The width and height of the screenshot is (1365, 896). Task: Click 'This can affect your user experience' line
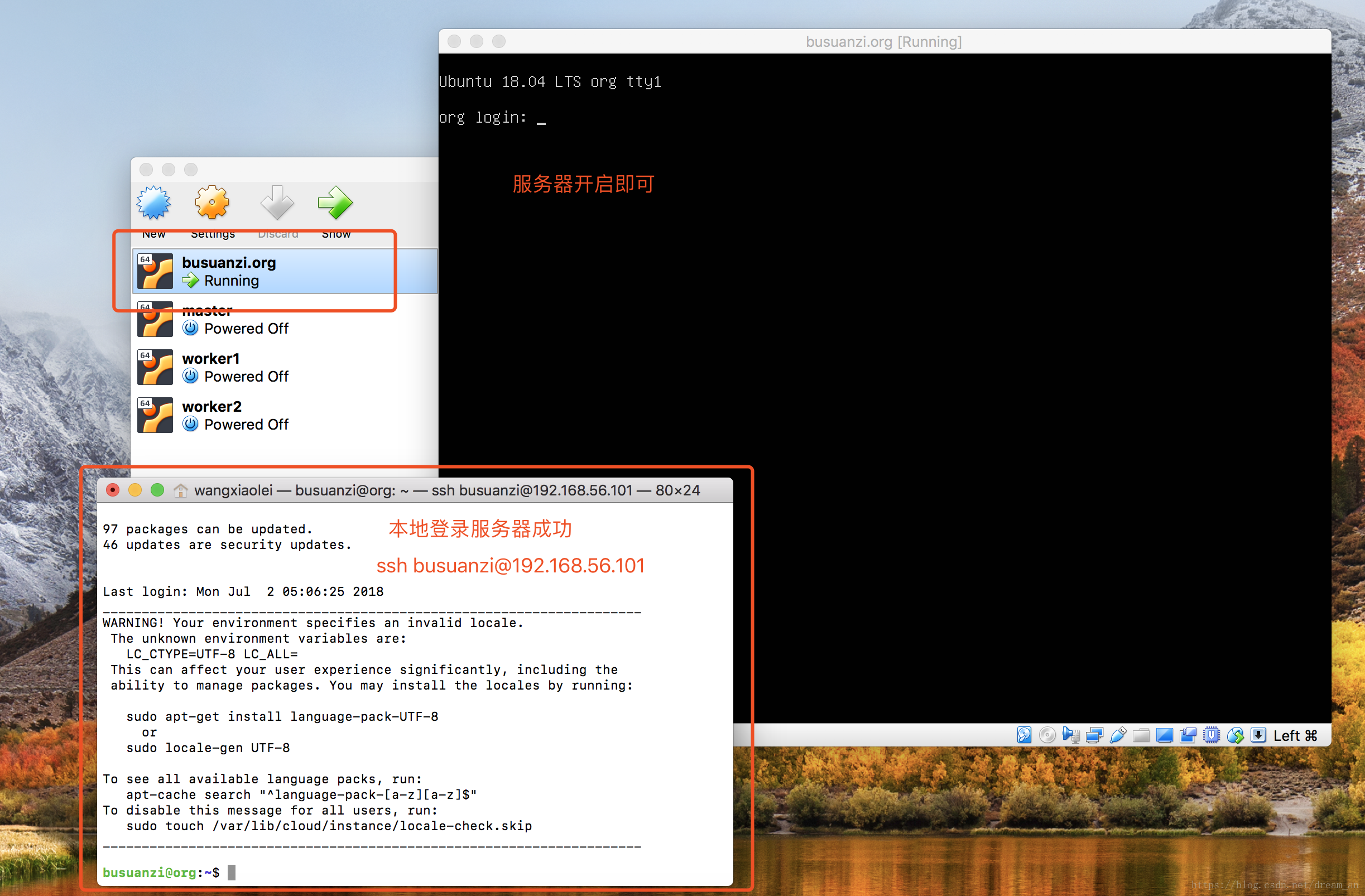coord(364,669)
